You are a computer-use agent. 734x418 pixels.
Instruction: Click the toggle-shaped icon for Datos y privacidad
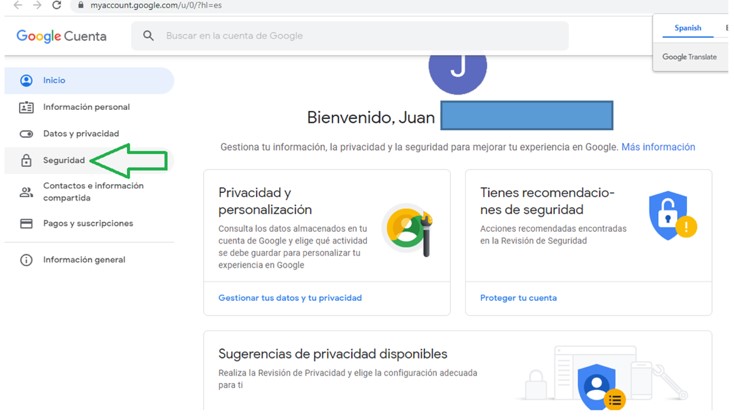pos(26,134)
